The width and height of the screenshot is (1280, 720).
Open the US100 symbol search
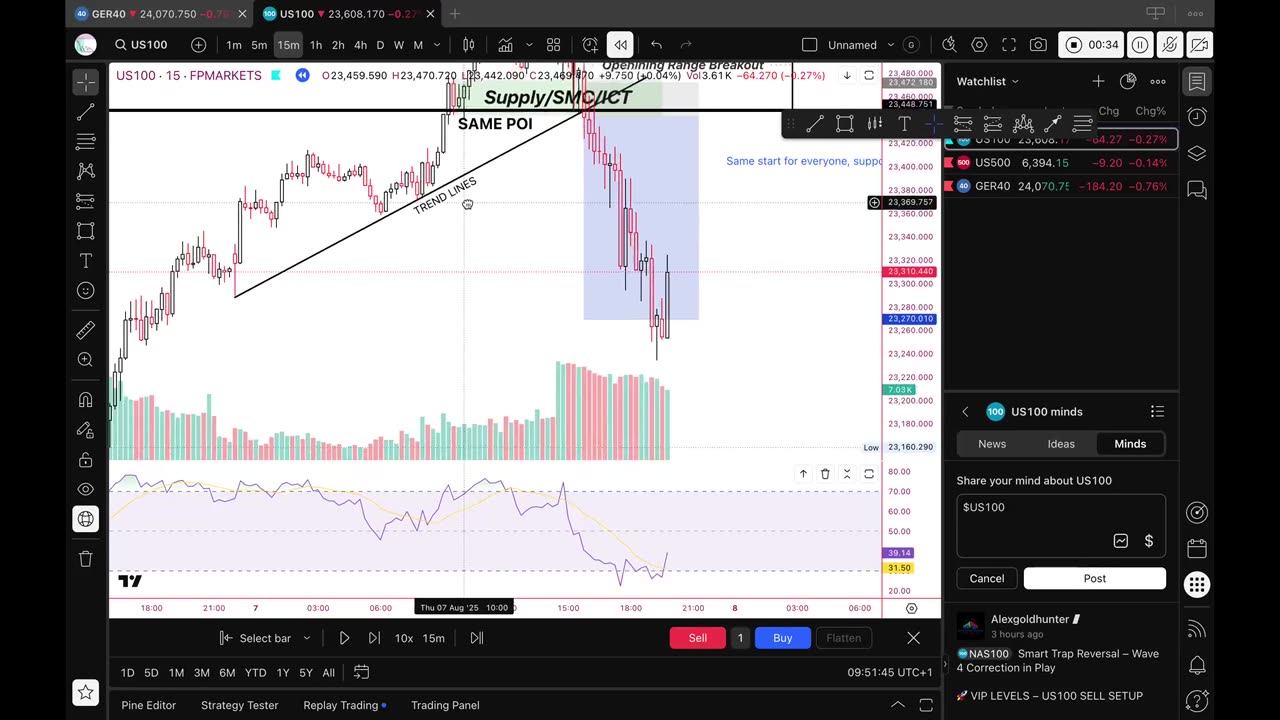(x=141, y=45)
